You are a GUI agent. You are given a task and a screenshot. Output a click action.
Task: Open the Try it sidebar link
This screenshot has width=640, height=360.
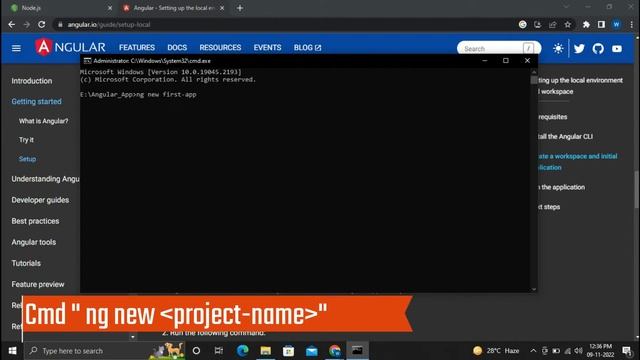26,140
